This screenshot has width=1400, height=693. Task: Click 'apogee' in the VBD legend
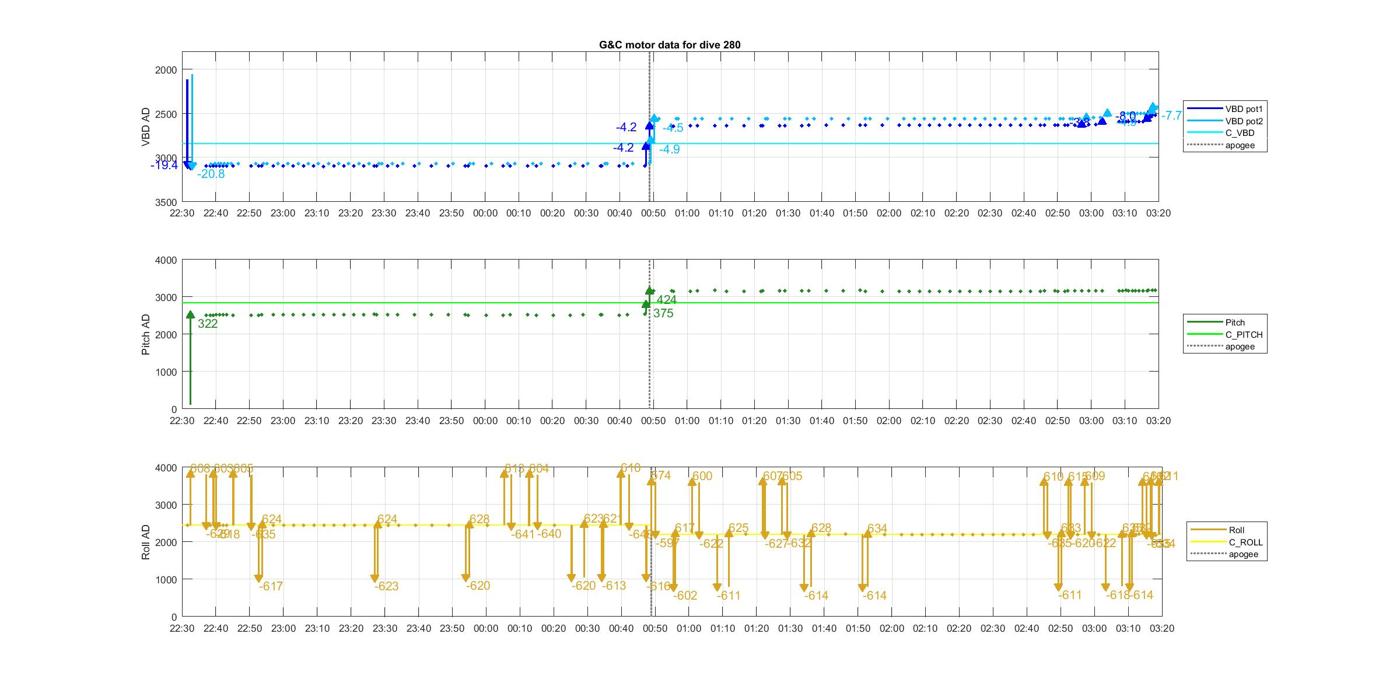click(1240, 145)
